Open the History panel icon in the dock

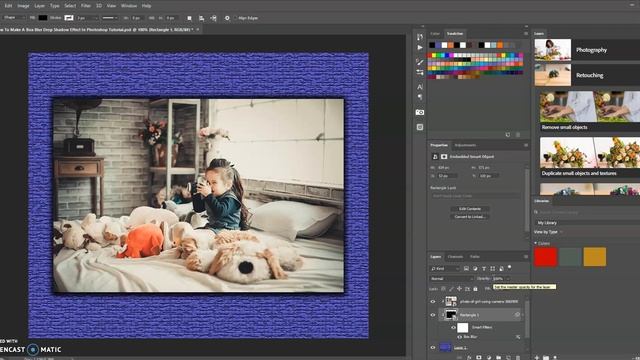click(420, 37)
